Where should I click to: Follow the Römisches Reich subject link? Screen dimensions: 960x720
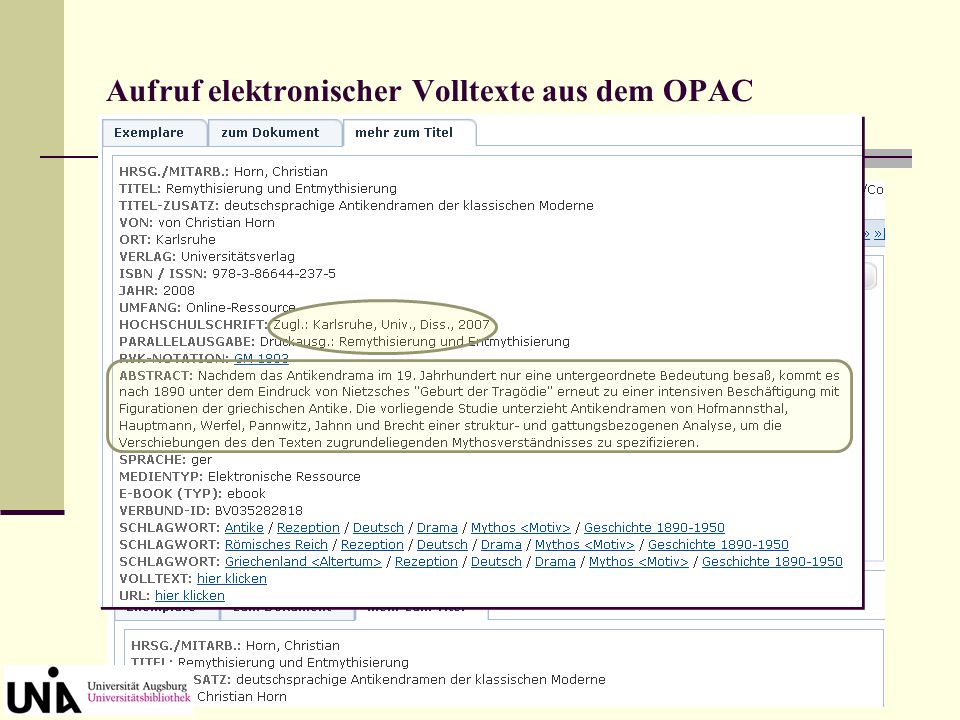(276, 545)
